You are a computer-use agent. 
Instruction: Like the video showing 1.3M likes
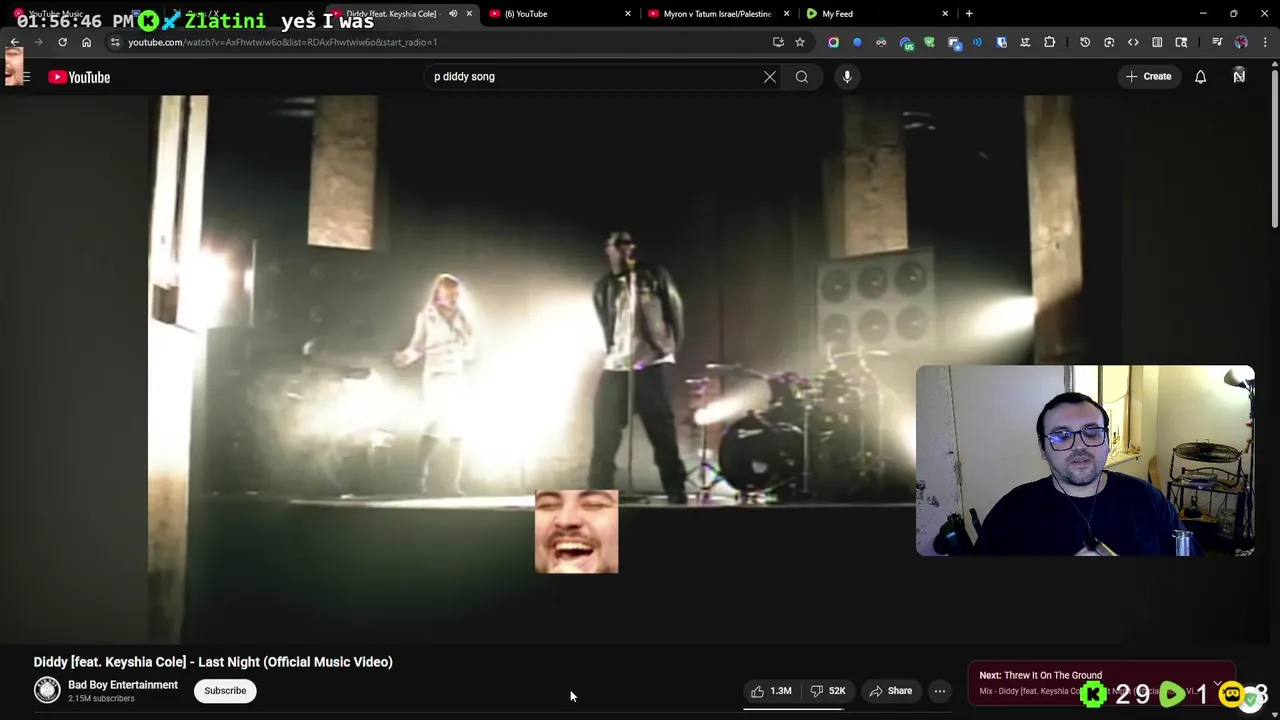click(x=771, y=691)
